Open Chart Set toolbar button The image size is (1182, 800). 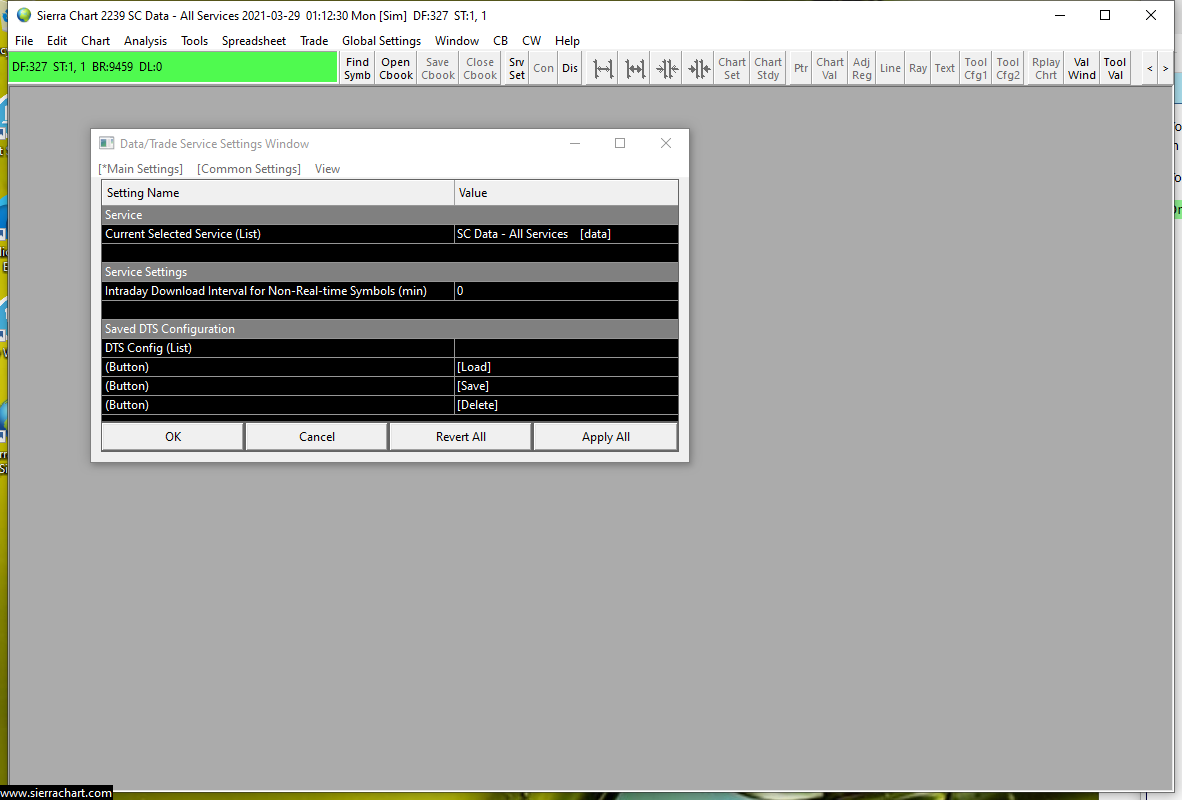tap(732, 69)
